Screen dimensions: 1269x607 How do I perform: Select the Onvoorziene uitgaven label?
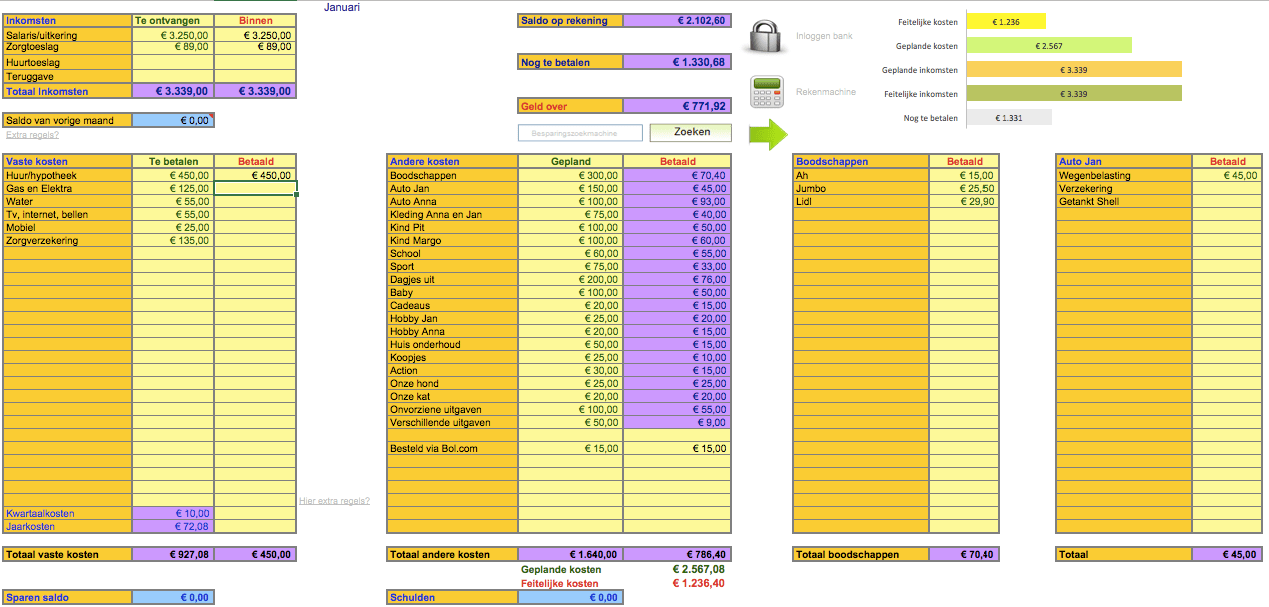tap(452, 410)
